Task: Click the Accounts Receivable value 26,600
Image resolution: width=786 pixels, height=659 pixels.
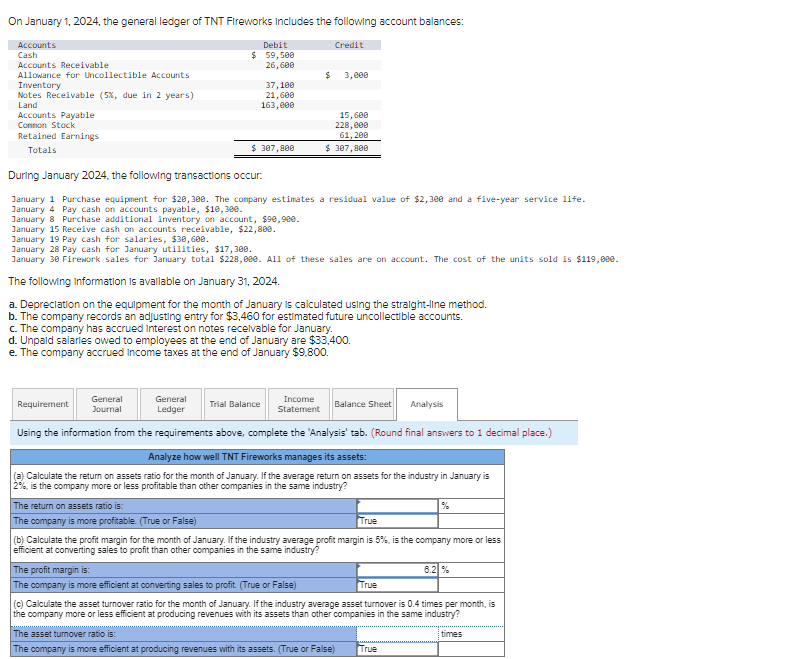Action: click(280, 65)
